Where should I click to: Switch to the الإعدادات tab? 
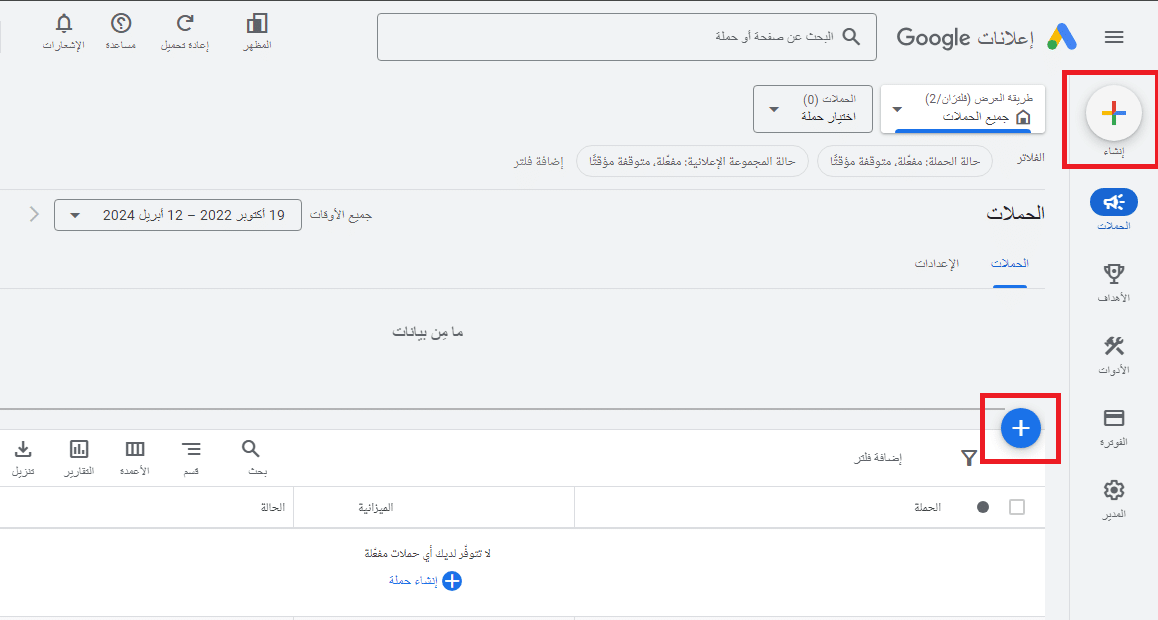(936, 264)
